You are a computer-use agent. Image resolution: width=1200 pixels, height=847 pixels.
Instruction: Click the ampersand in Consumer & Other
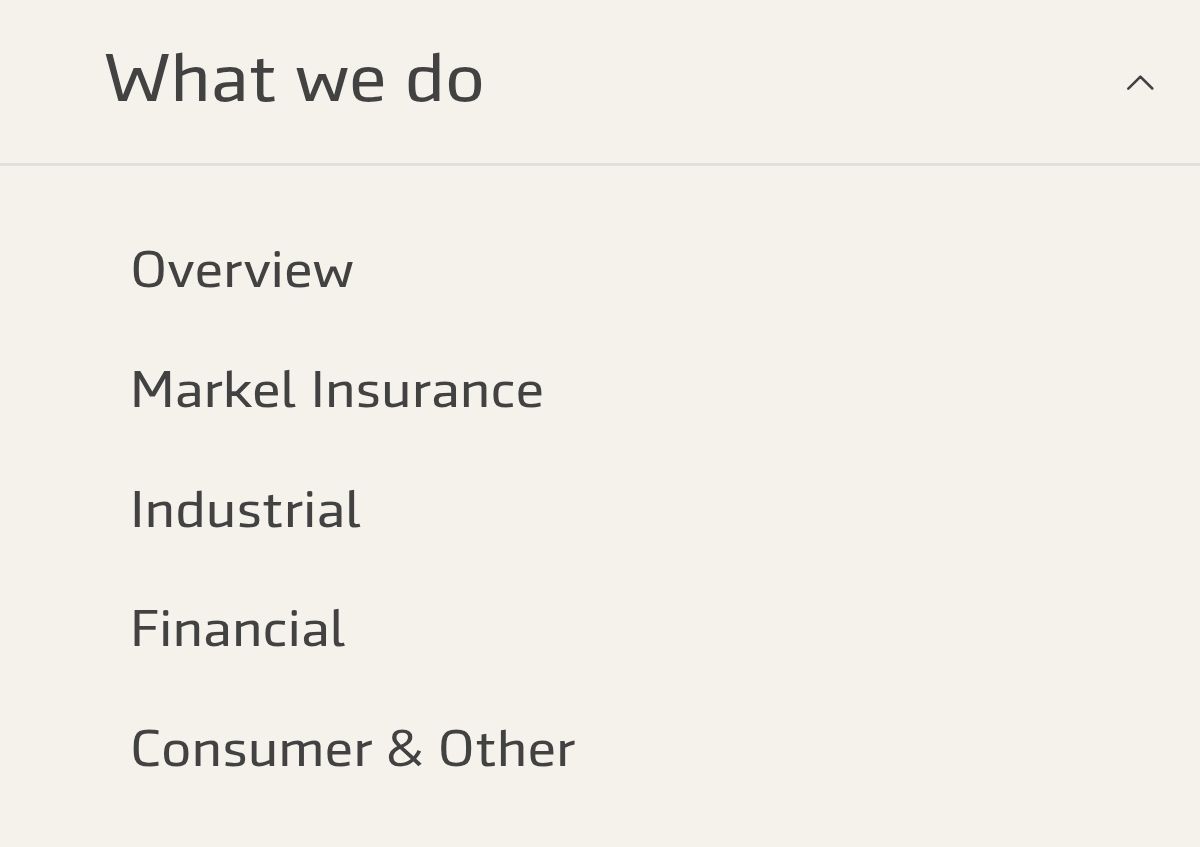405,749
